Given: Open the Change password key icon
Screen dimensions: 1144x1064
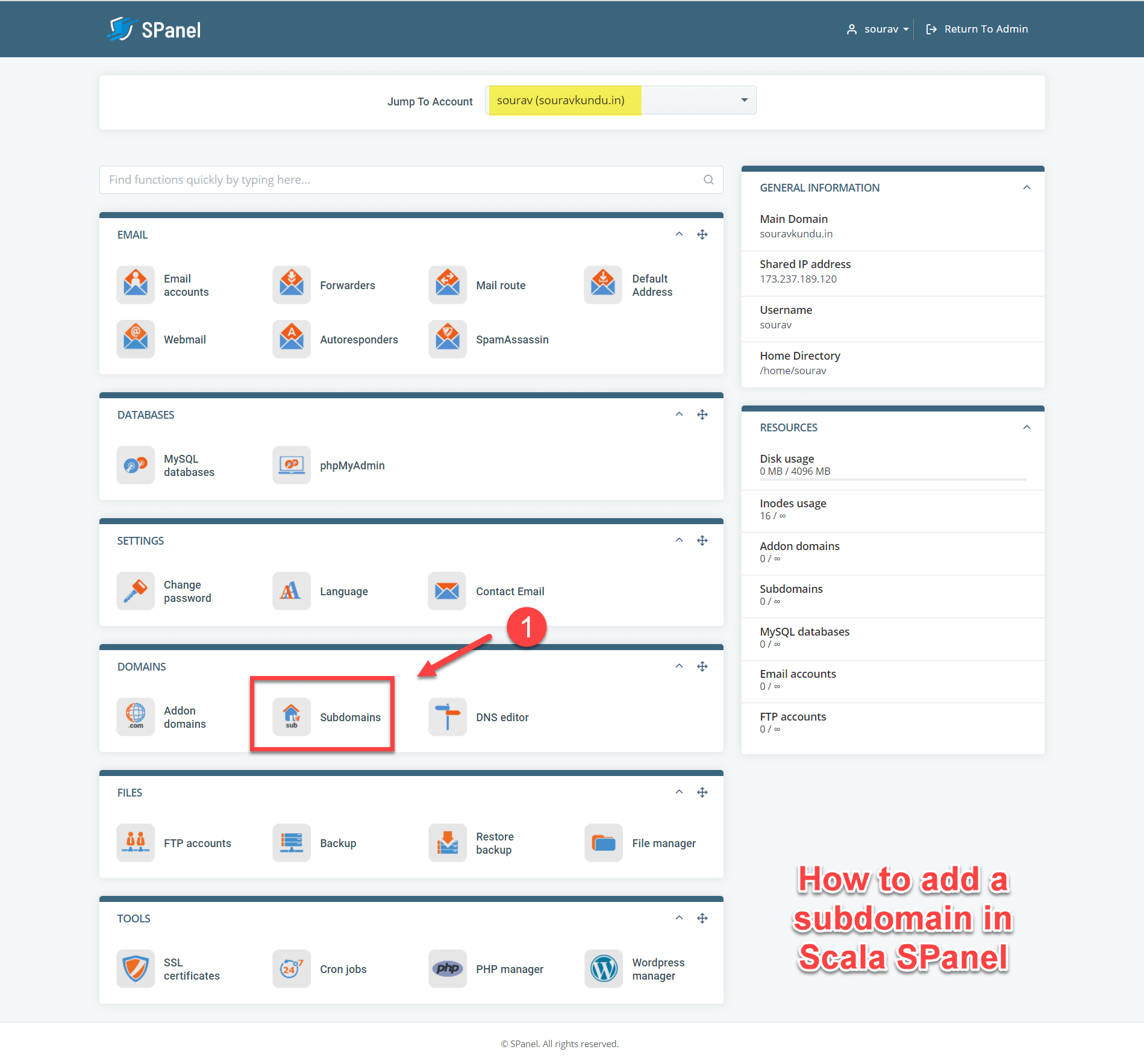Looking at the screenshot, I should click(x=136, y=591).
